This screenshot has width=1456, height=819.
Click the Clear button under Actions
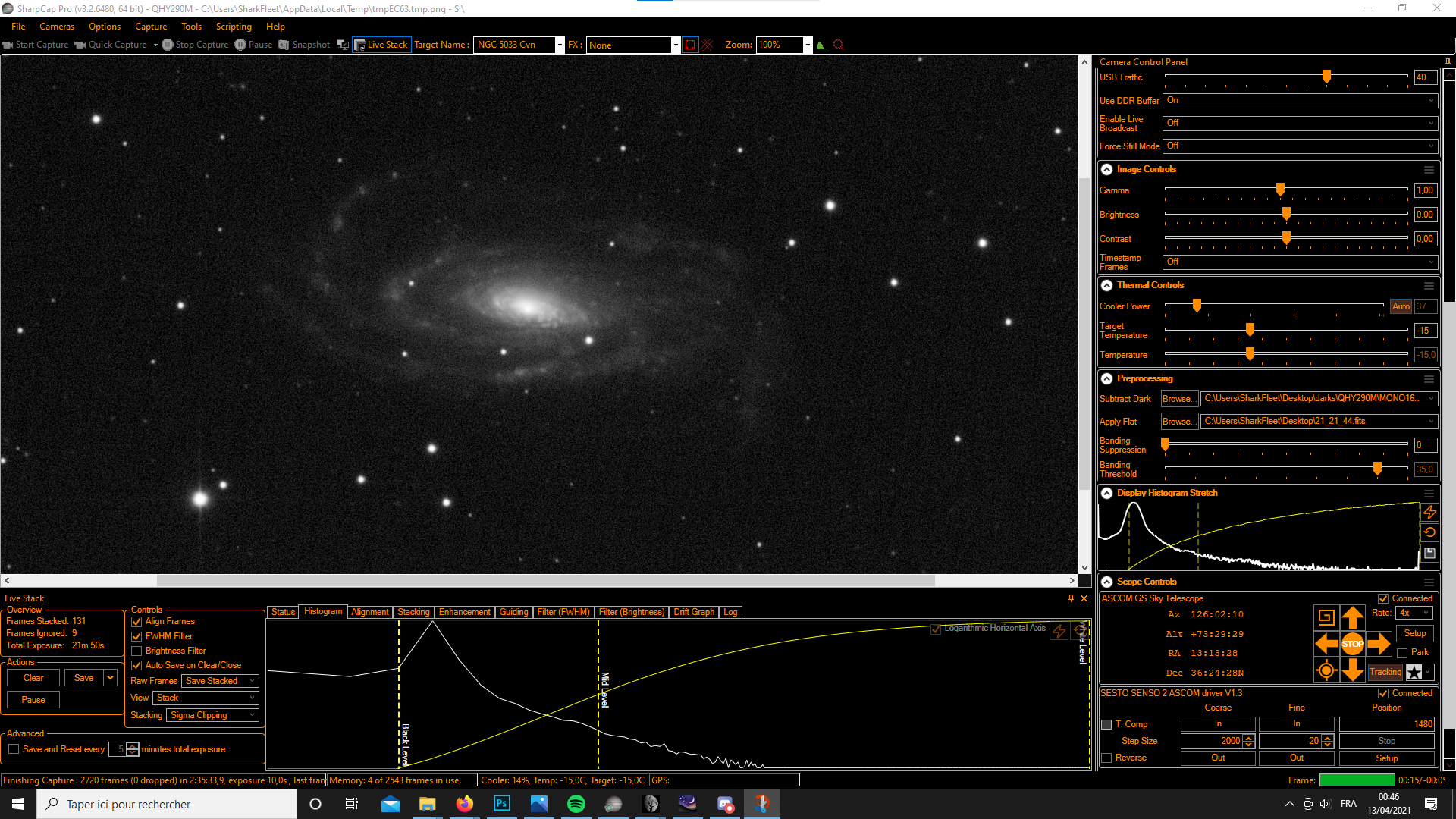pyautogui.click(x=33, y=678)
